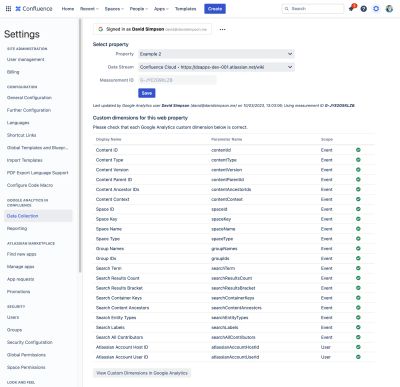Click the green check for Search Labels
The image size is (400, 387).
point(358,327)
